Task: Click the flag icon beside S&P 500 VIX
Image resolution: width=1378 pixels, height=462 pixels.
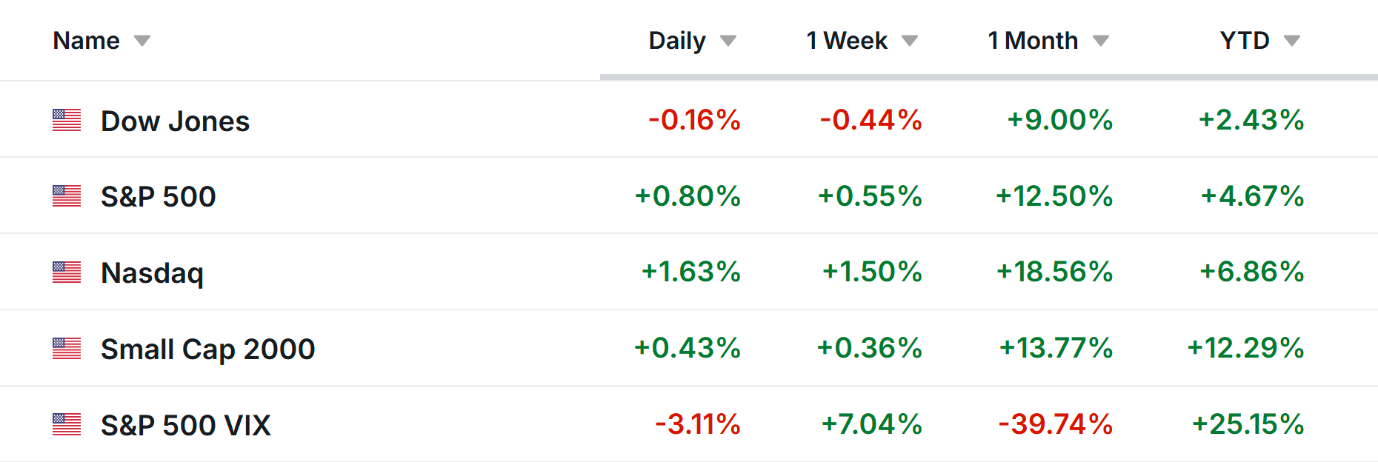Action: (66, 425)
